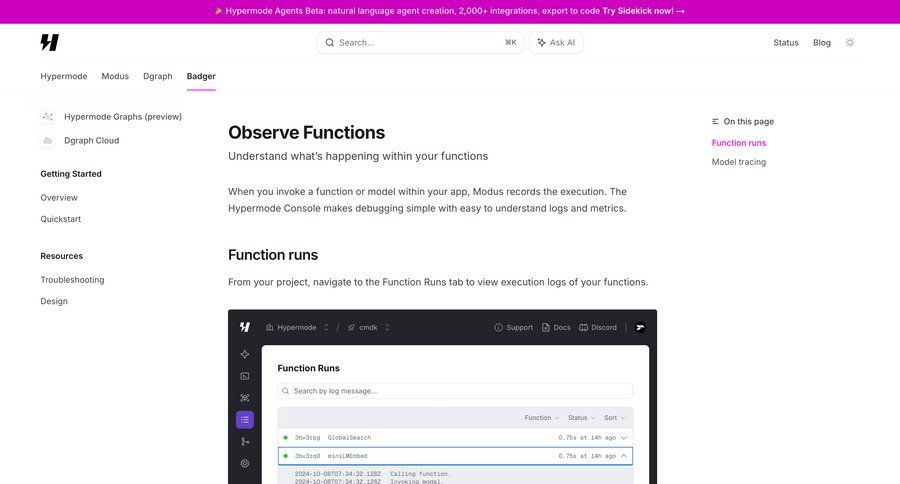Open the Design sidebar link
The image size is (900, 484).
[54, 301]
